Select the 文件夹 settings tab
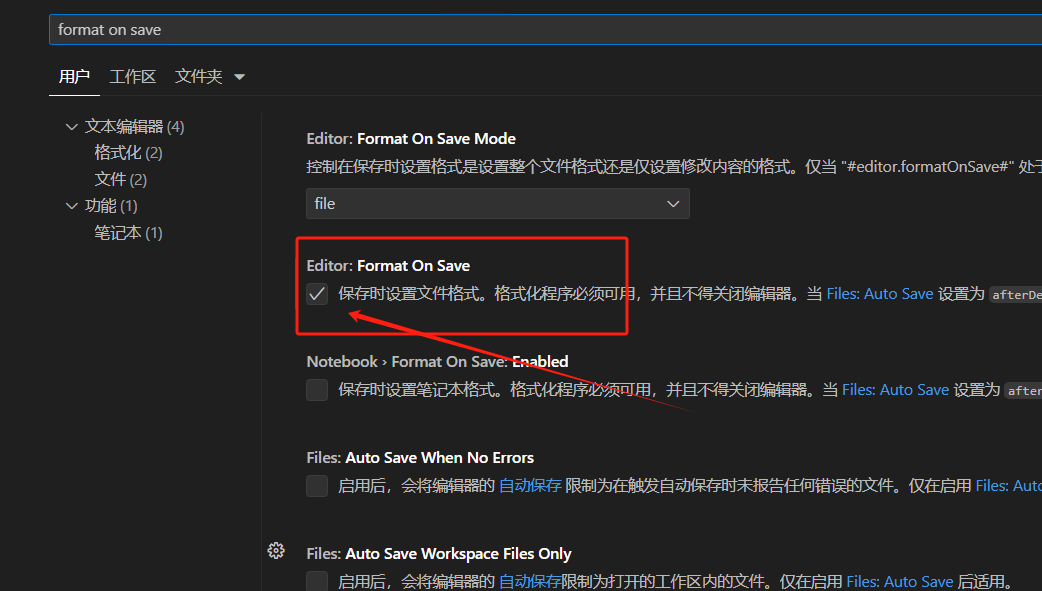Viewport: 1042px width, 591px height. coord(199,76)
